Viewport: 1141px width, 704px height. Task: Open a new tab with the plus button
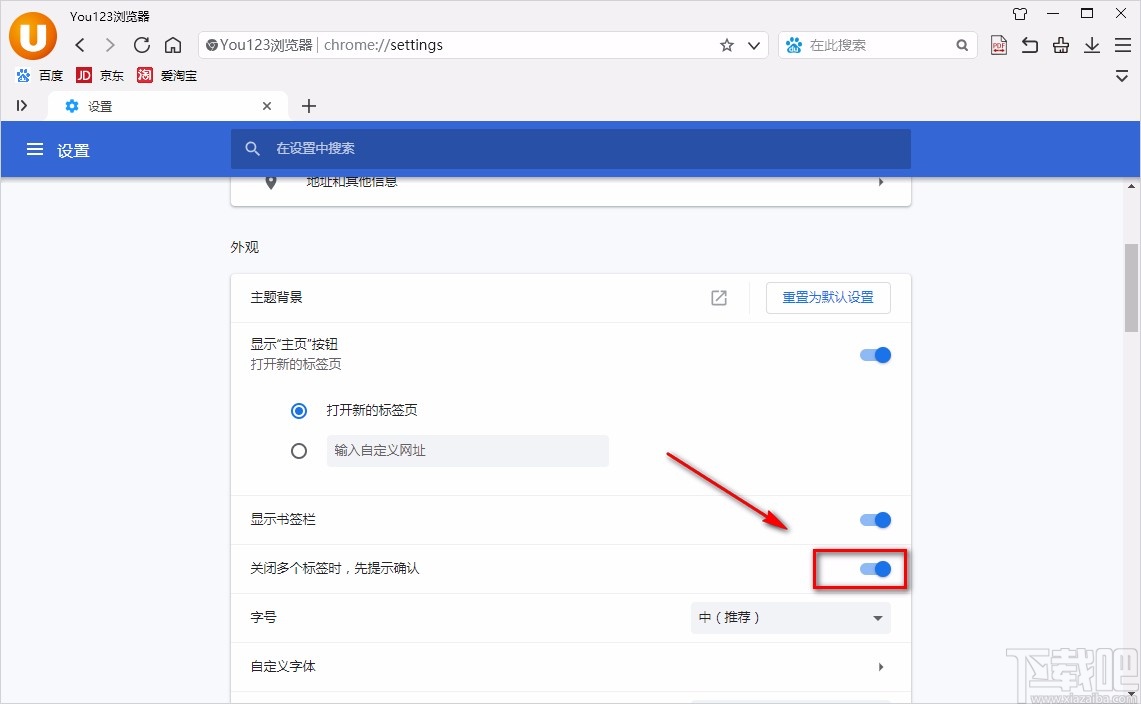click(x=308, y=105)
